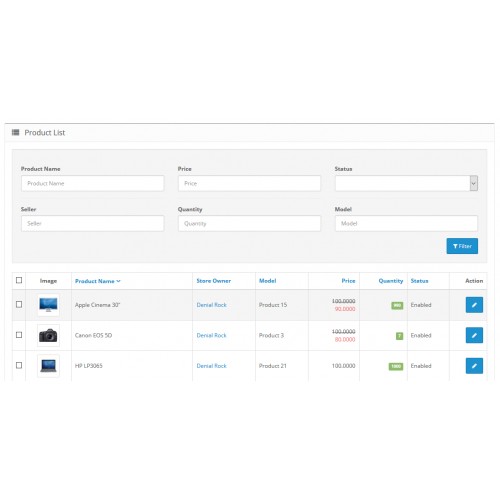Click the edit pencil for HP LP3065
This screenshot has height=500, width=500.
pos(474,366)
